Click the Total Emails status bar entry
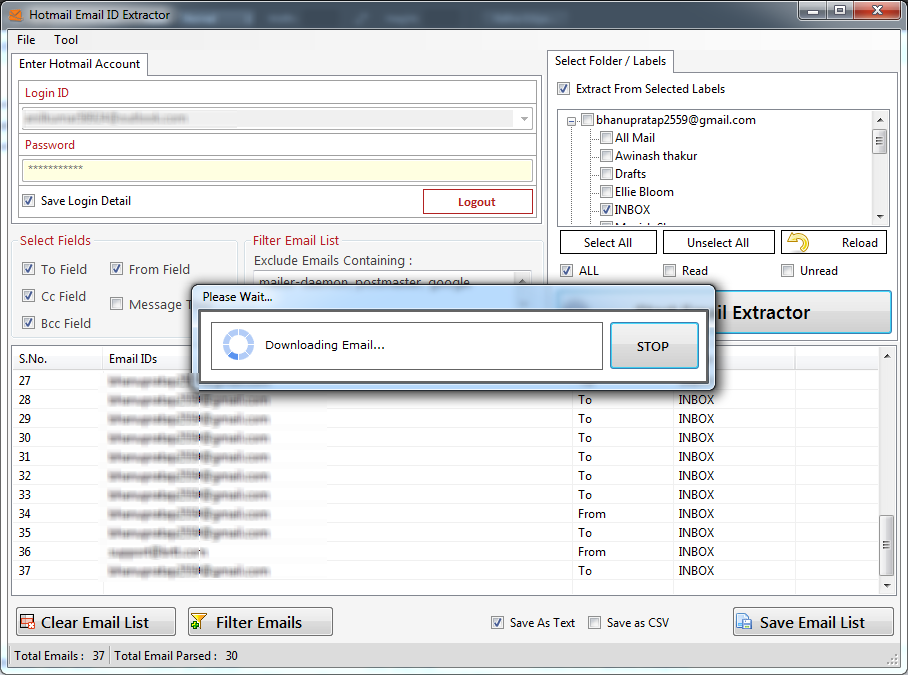Viewport: 908px width, 675px height. (x=60, y=655)
